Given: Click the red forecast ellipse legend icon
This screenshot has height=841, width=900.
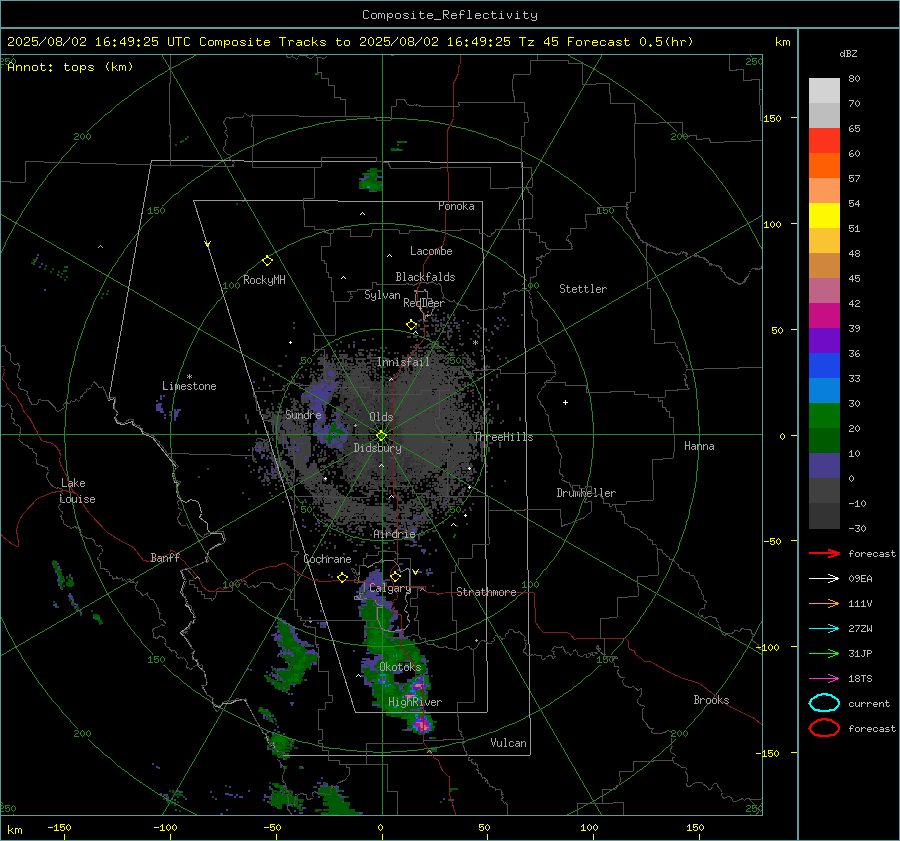Looking at the screenshot, I should click(x=824, y=728).
